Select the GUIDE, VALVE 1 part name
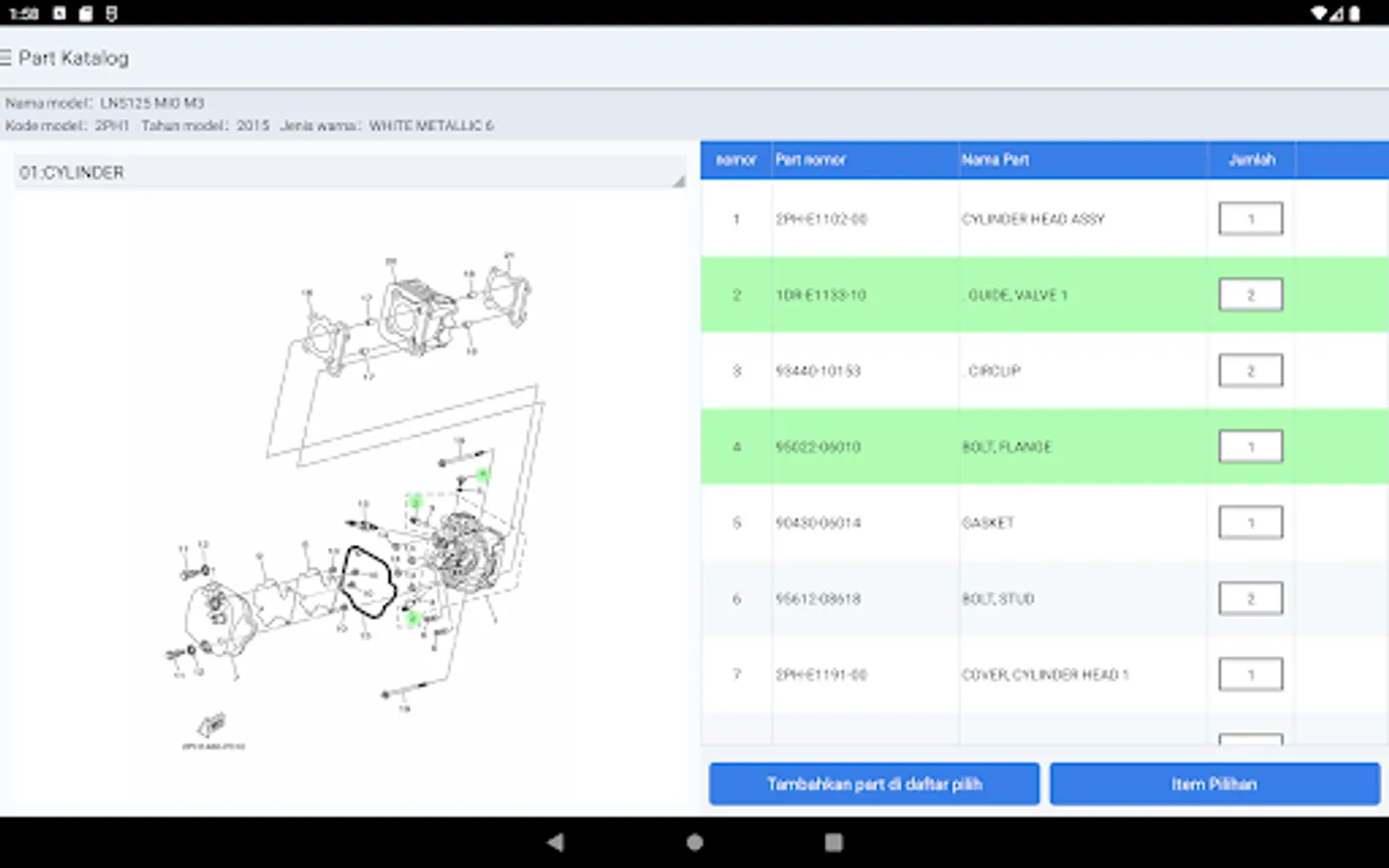The image size is (1389, 868). [x=1018, y=295]
